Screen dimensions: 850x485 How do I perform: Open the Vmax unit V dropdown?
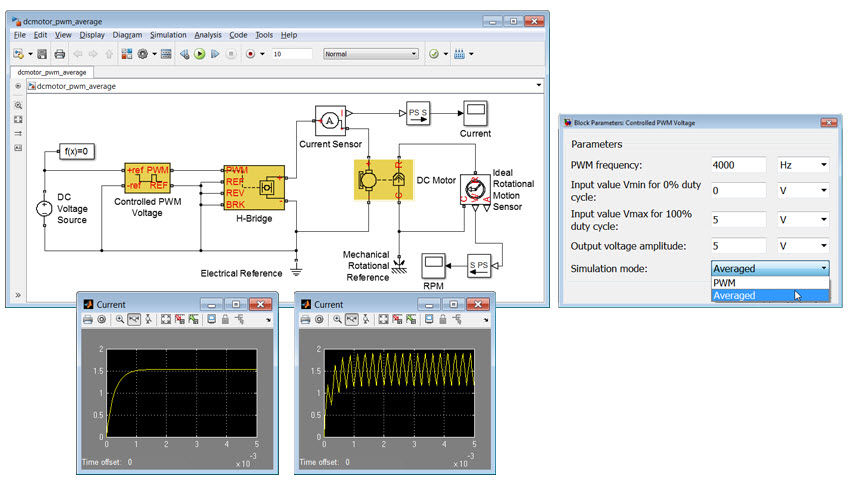point(803,219)
